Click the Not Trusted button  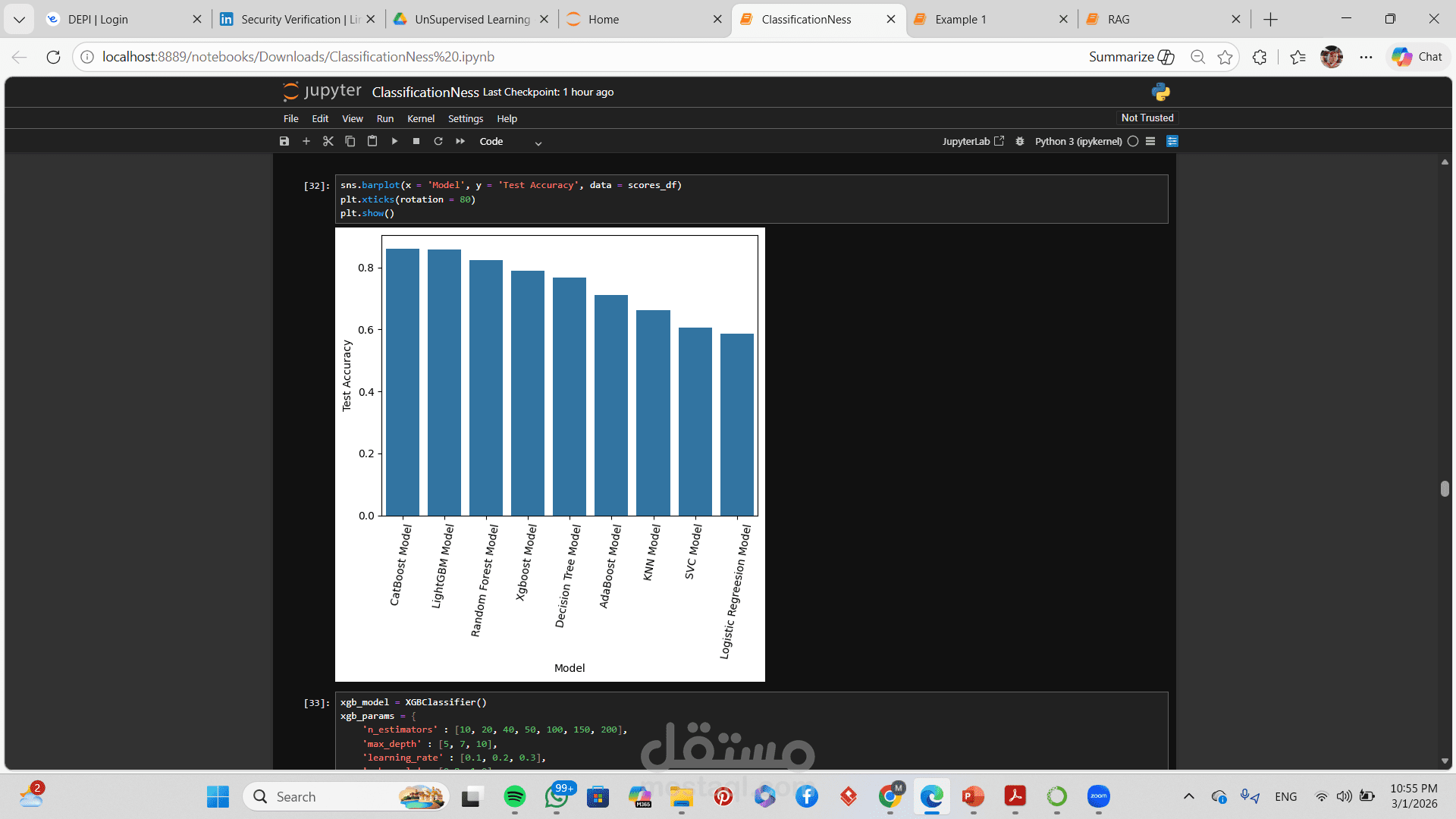(1147, 118)
